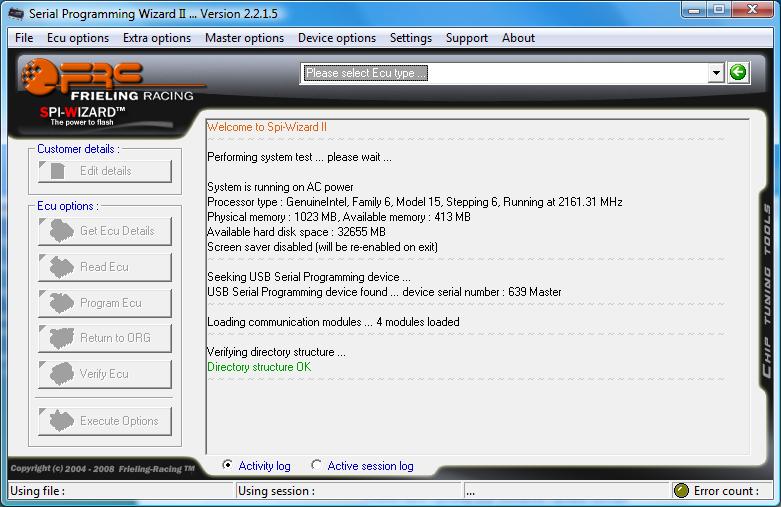Open the Device options menu
The image size is (781, 507).
(x=337, y=38)
